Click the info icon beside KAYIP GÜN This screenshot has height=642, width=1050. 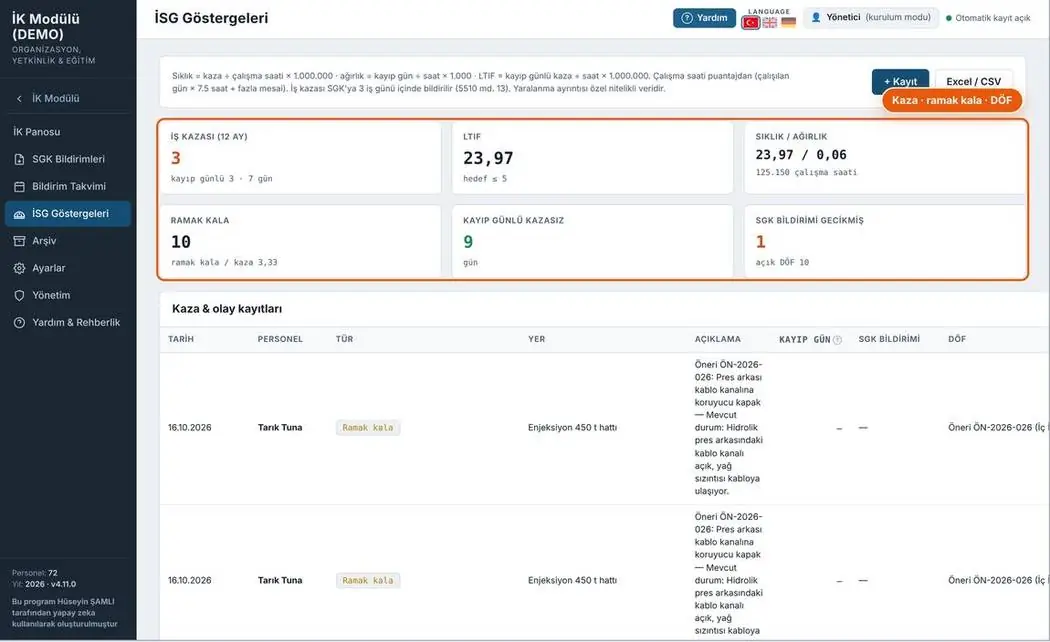click(x=837, y=340)
